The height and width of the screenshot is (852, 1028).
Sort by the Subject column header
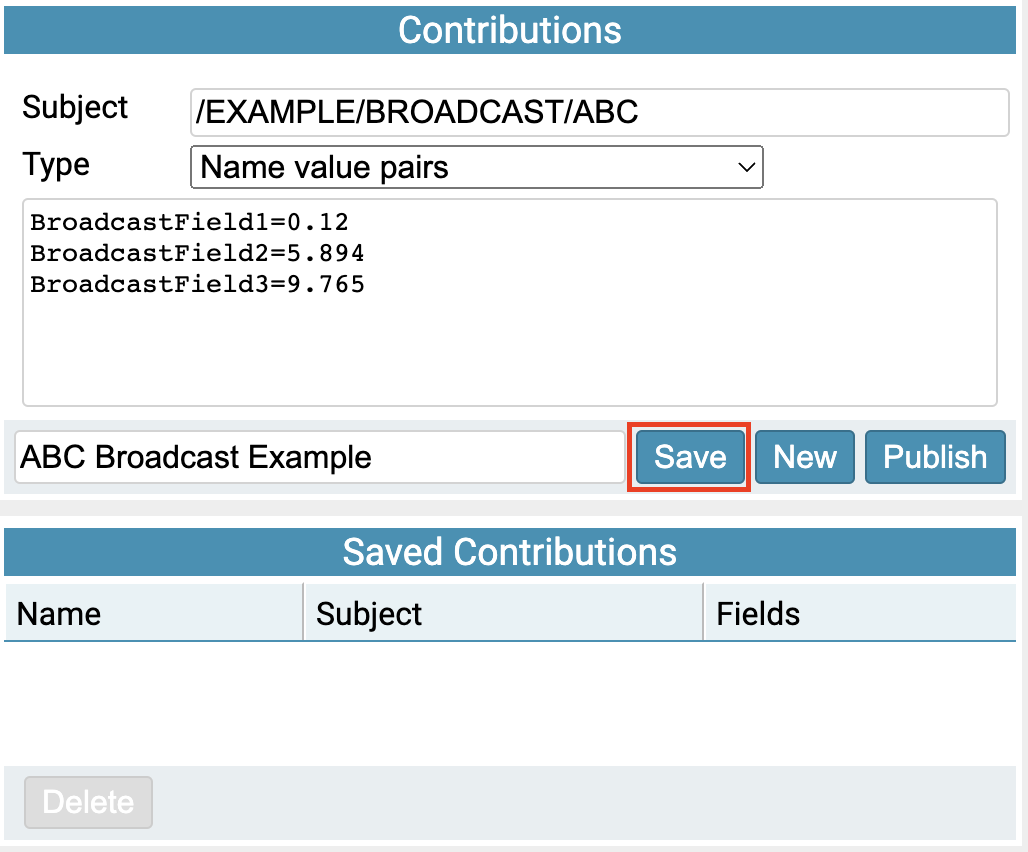503,613
